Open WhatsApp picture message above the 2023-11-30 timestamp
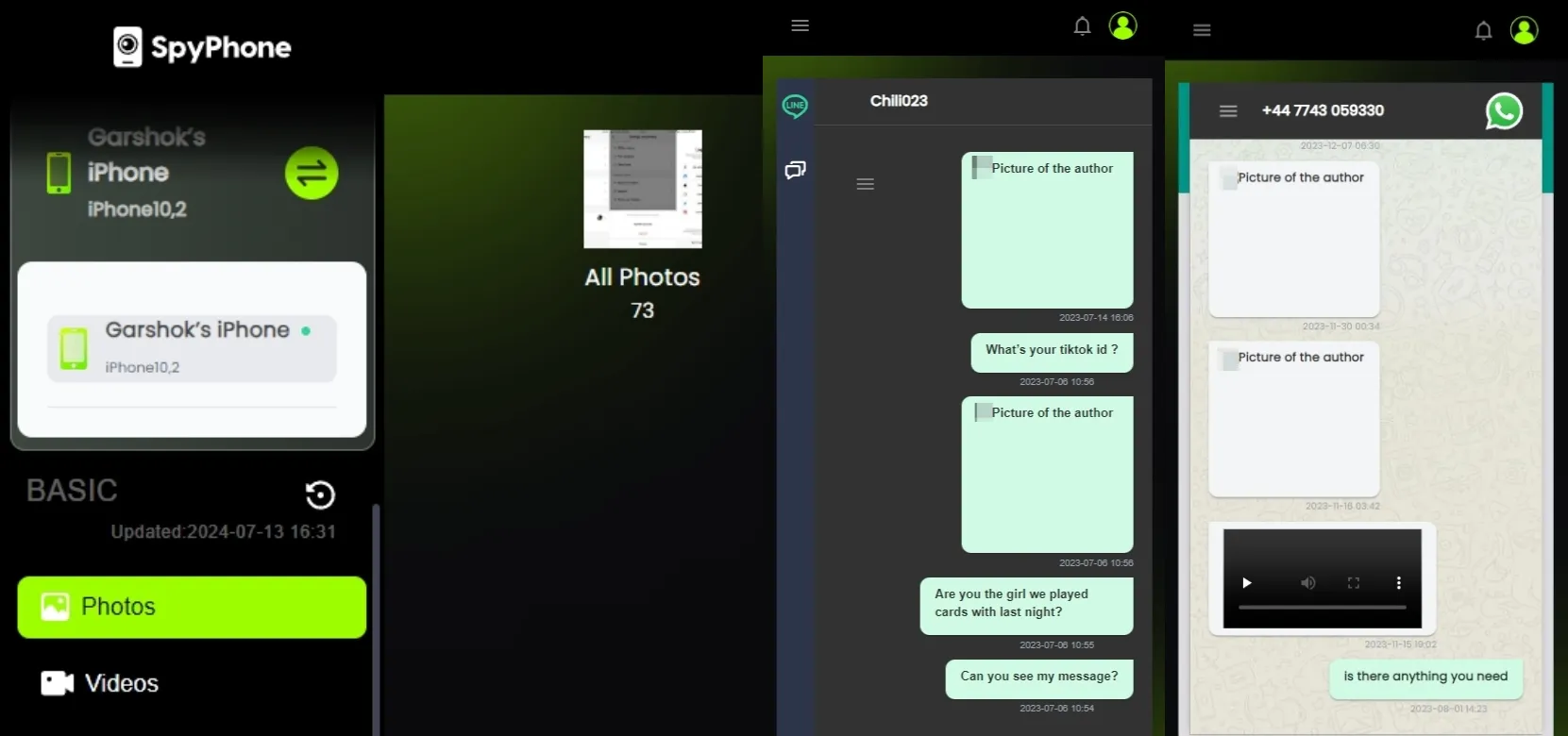This screenshot has width=1568, height=736. 1294,239
